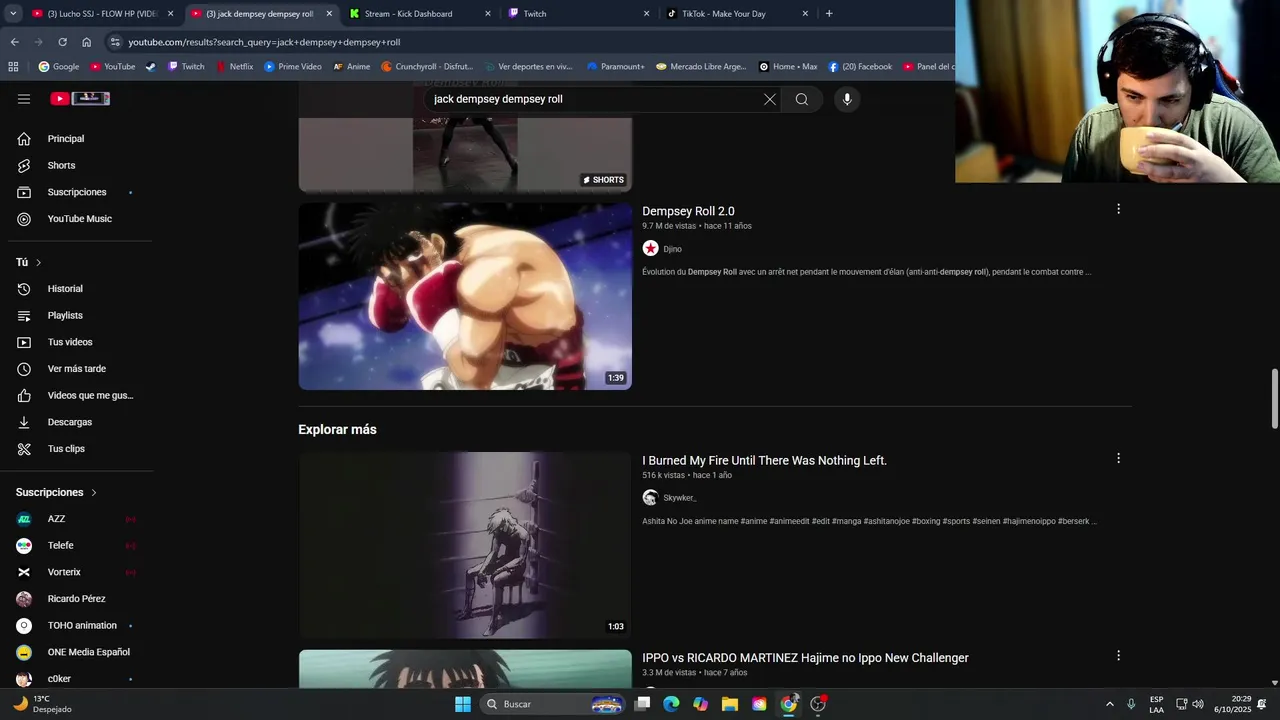Open Suscripciones in the sidebar

tap(79, 192)
